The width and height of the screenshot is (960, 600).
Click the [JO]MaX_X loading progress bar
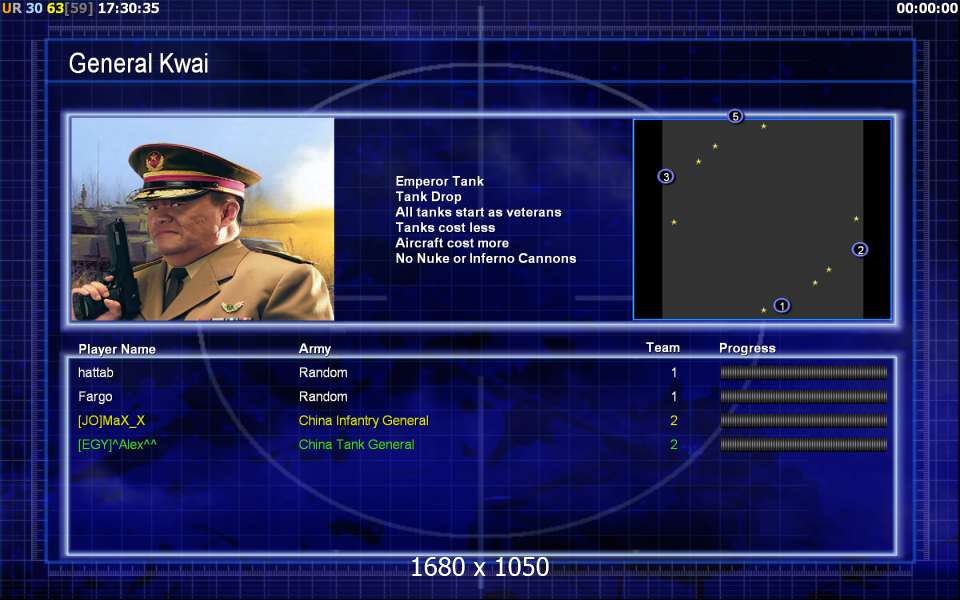click(803, 420)
